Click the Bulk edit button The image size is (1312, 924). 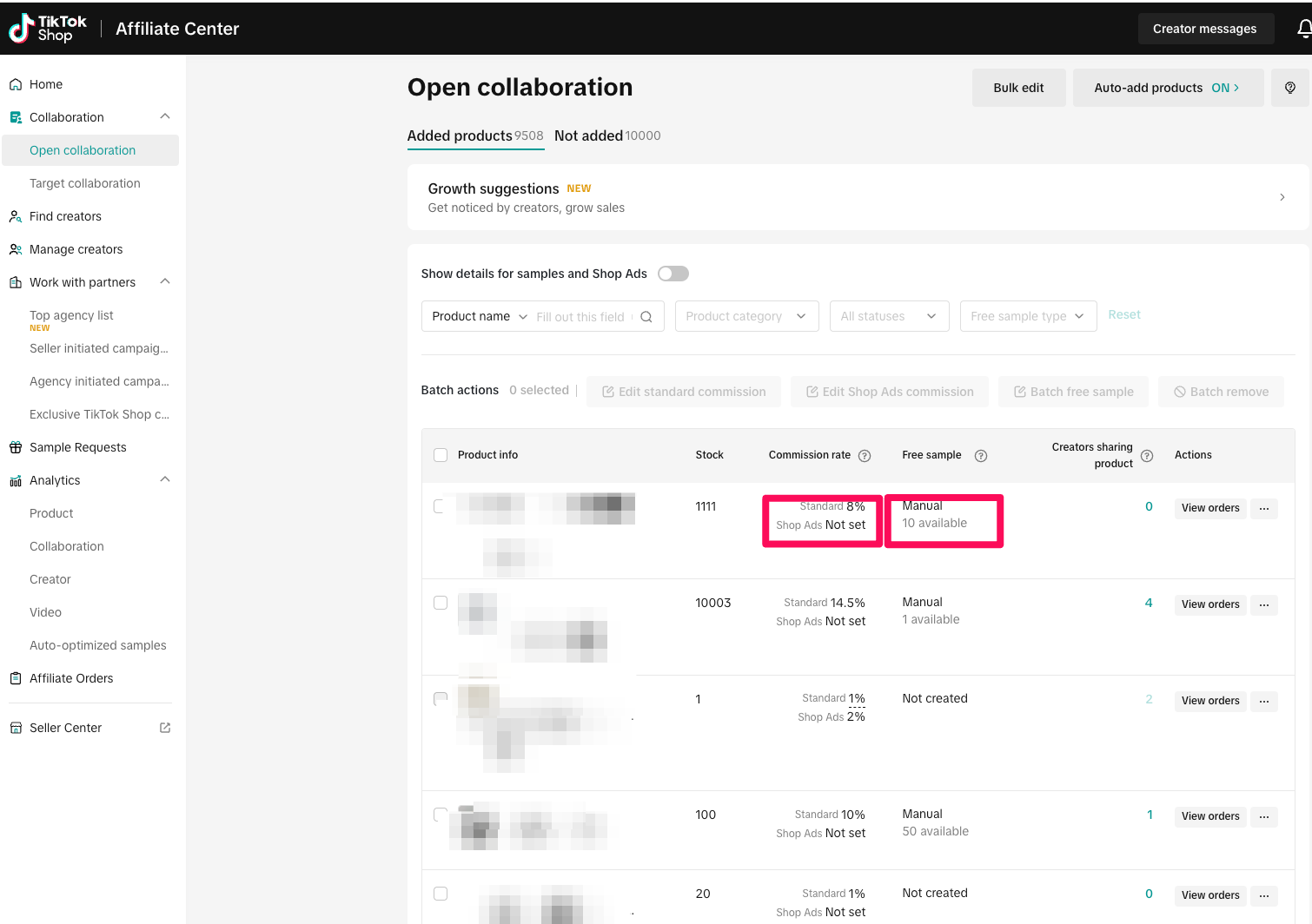(x=1018, y=88)
